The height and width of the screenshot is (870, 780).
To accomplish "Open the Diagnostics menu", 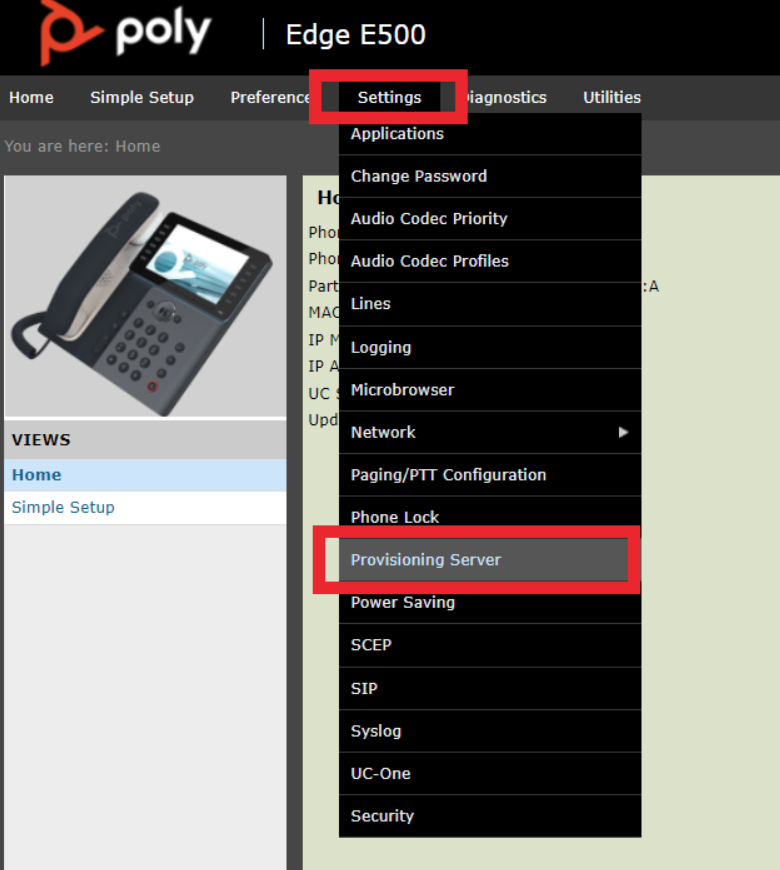I will [x=506, y=98].
